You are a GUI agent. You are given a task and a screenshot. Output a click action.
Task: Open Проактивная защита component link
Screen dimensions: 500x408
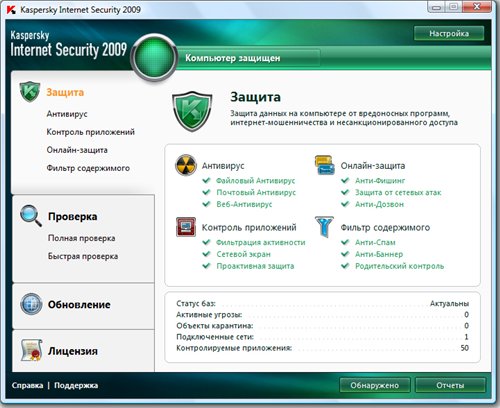coord(255,266)
